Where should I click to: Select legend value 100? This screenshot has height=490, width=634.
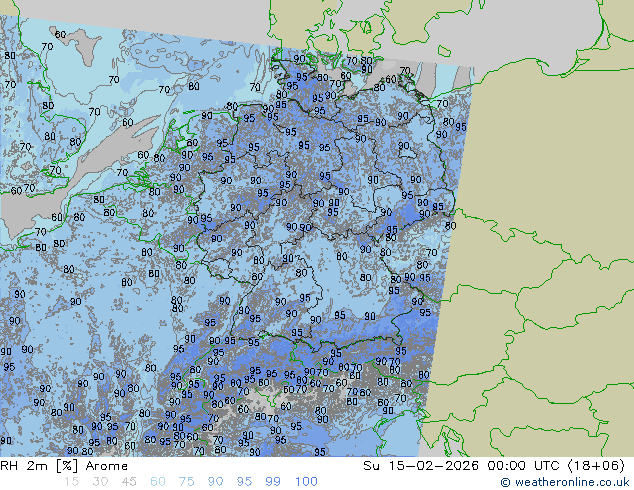pyautogui.click(x=306, y=482)
